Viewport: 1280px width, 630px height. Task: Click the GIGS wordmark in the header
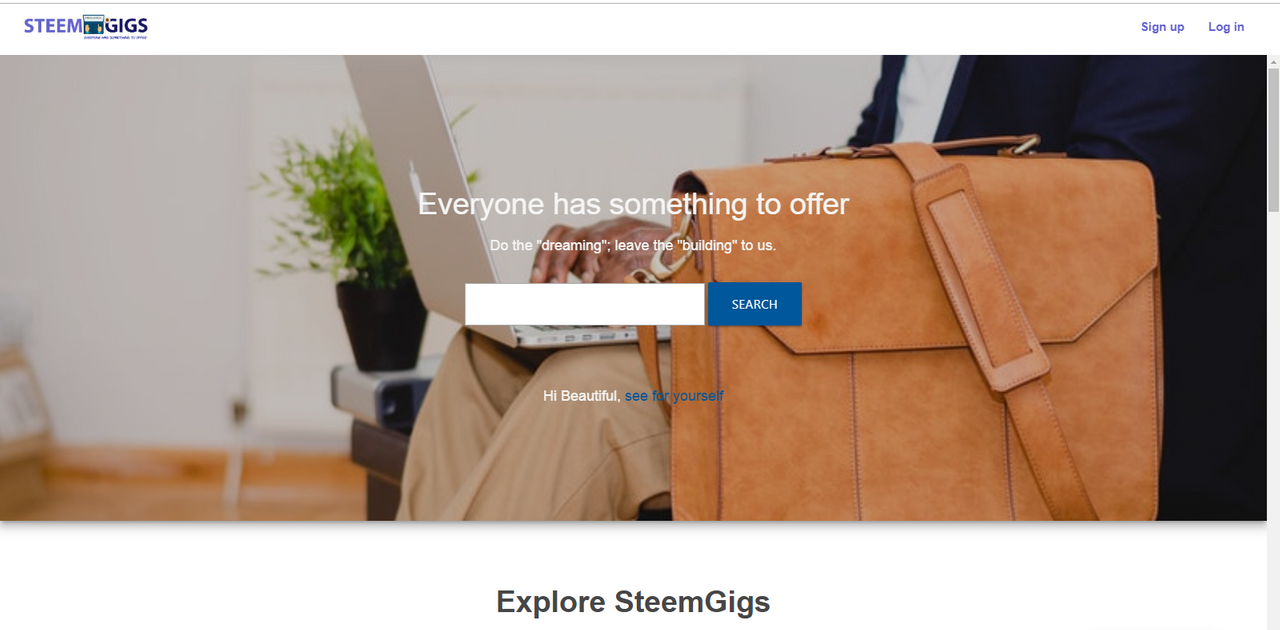(127, 26)
